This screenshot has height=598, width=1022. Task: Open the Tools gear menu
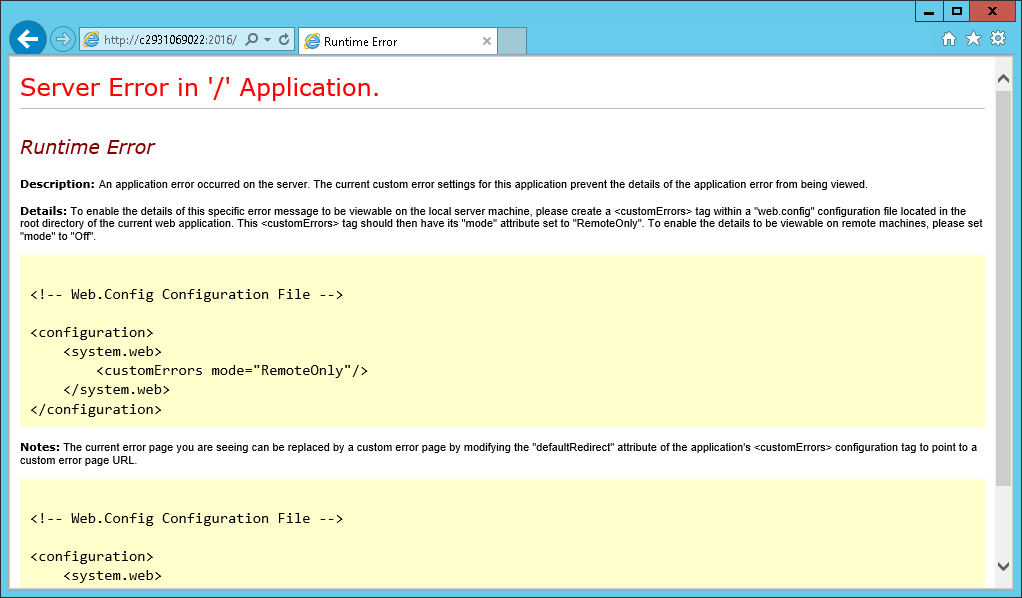[x=997, y=39]
